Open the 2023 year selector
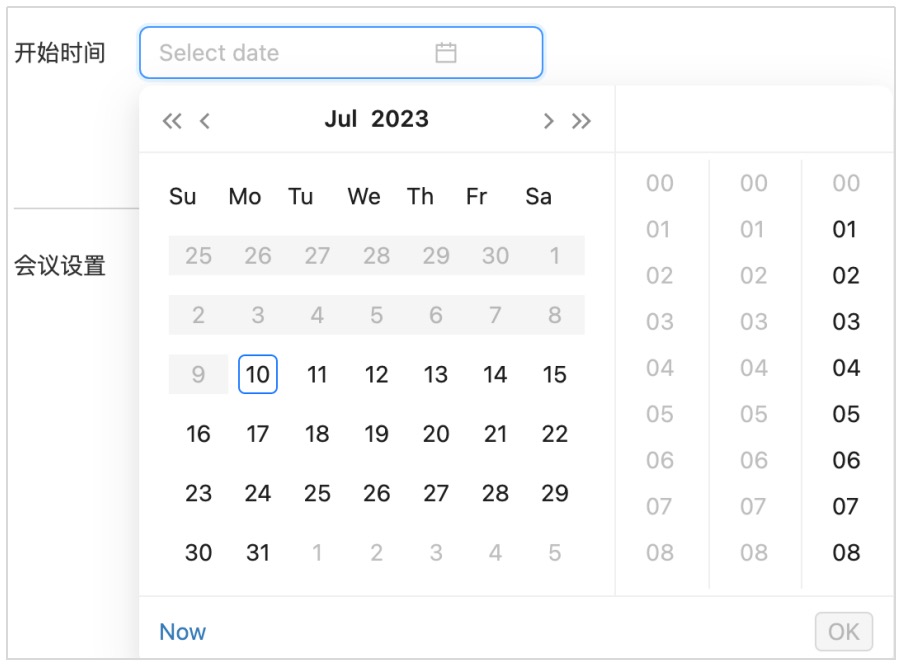 pos(400,119)
